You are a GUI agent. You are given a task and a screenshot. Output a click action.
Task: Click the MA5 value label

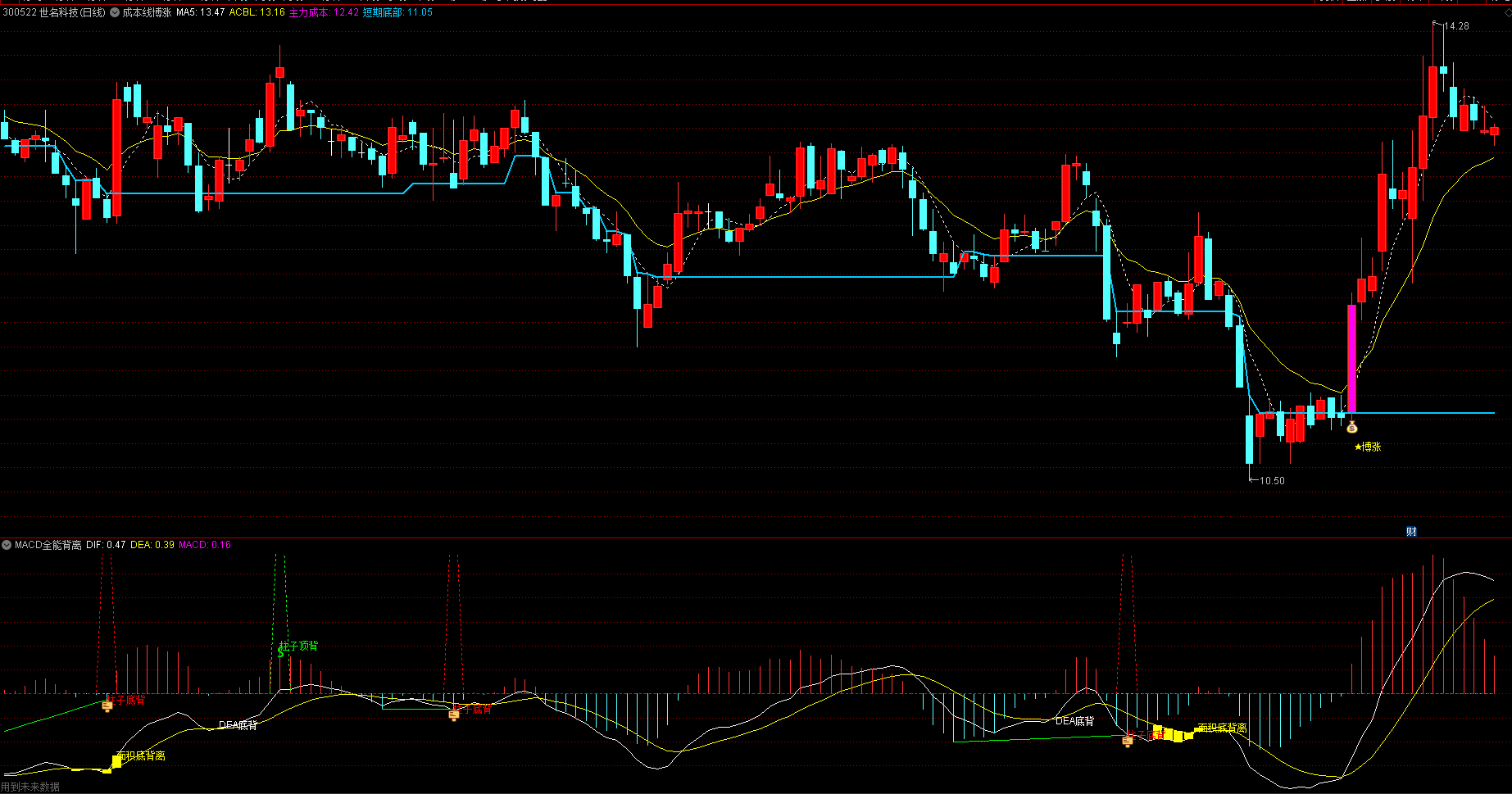(x=200, y=12)
